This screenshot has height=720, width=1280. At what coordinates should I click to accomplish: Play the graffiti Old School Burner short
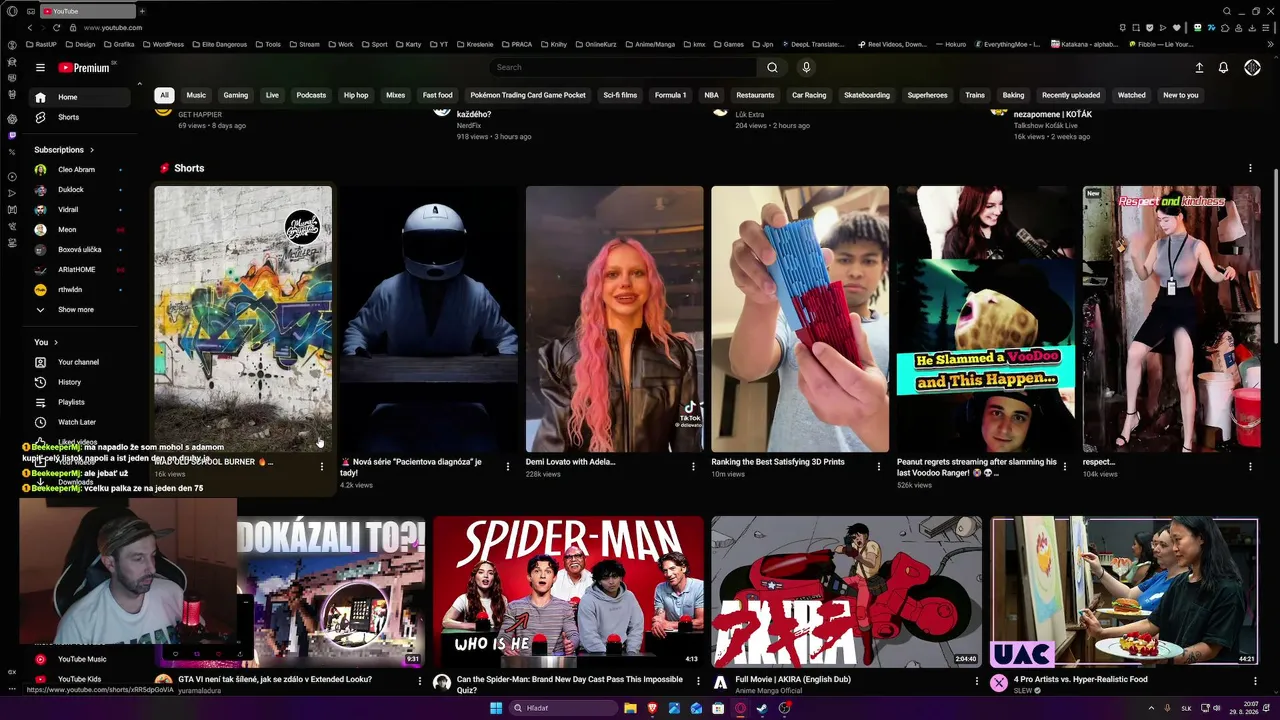(243, 319)
